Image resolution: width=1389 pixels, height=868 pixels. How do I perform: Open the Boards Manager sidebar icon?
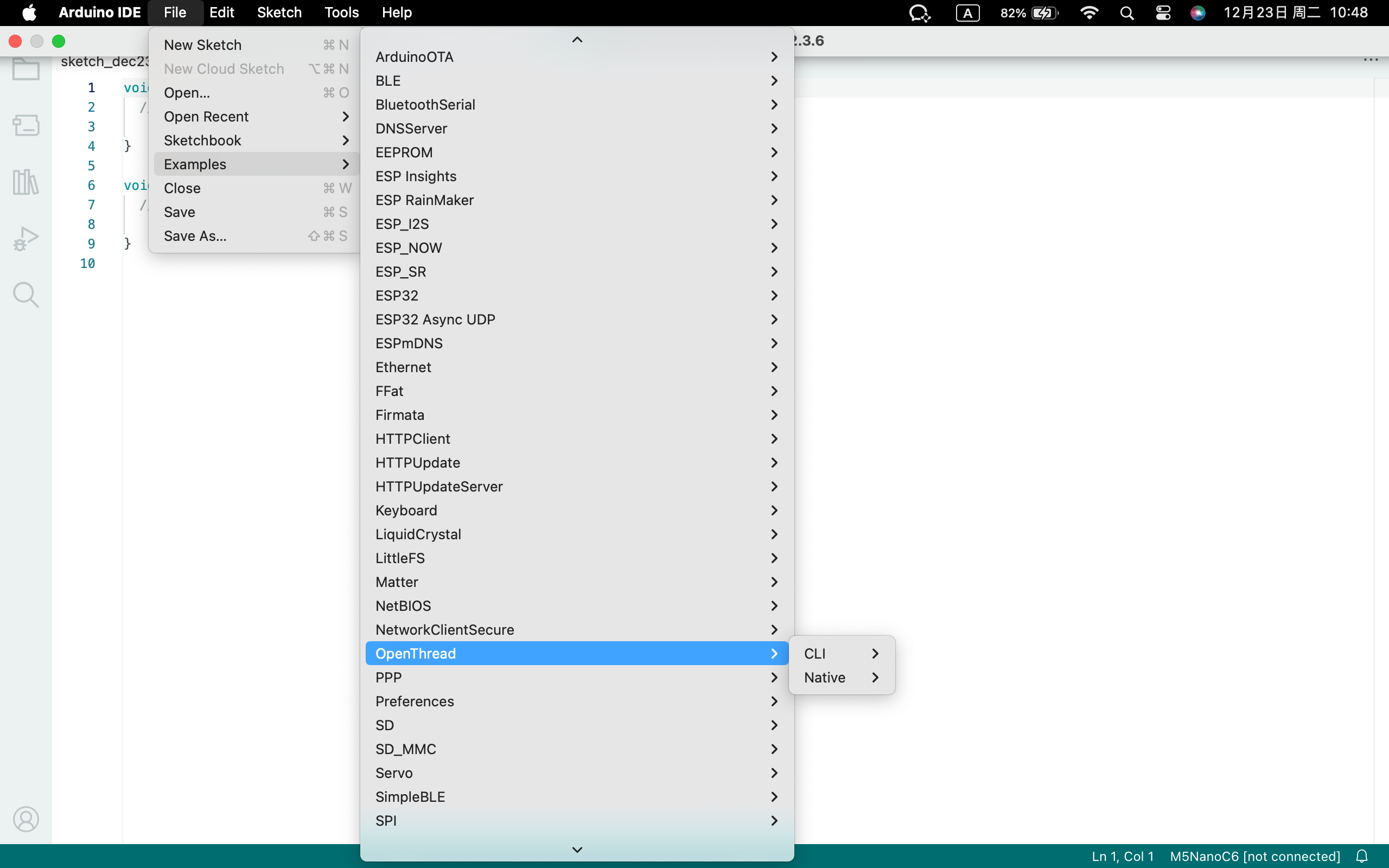pyautogui.click(x=26, y=125)
